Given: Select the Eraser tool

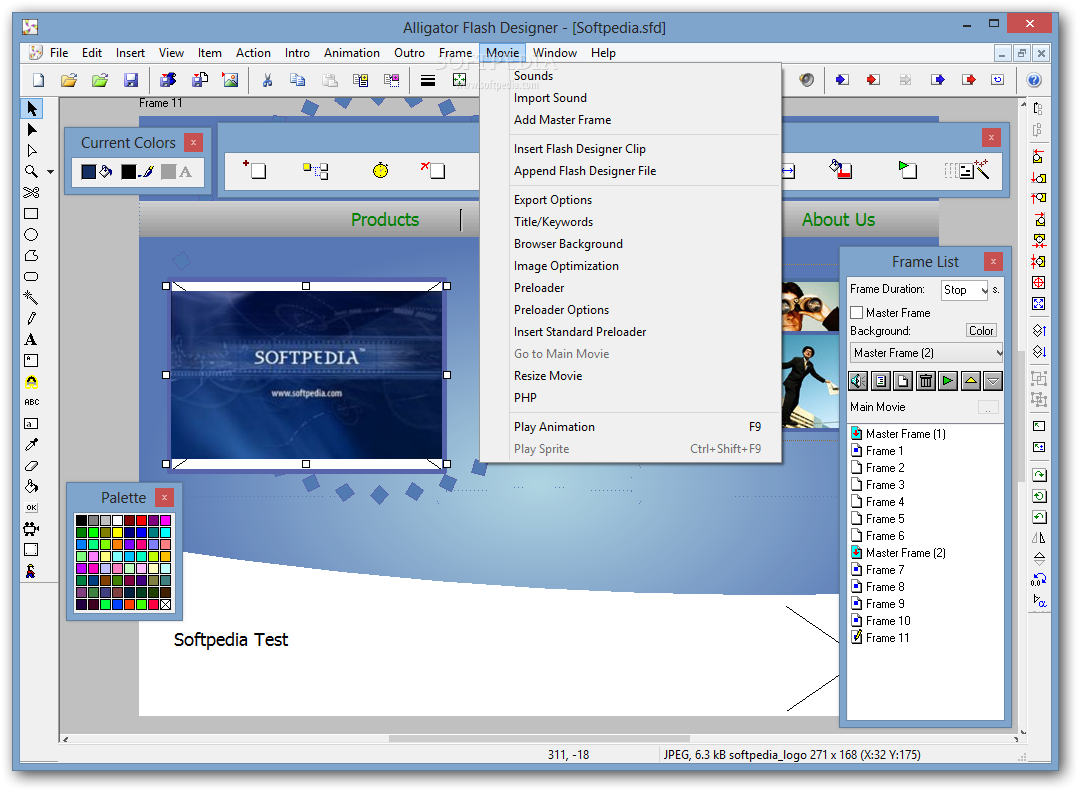Looking at the screenshot, I should coord(31,466).
